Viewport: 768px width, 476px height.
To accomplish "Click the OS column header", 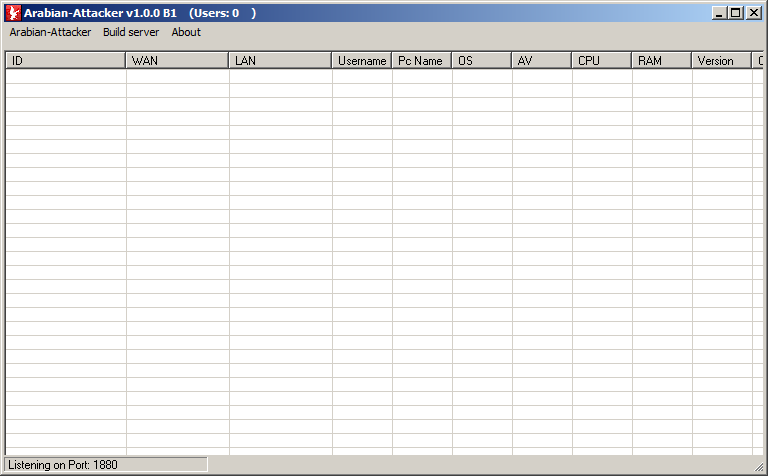I will pos(481,61).
